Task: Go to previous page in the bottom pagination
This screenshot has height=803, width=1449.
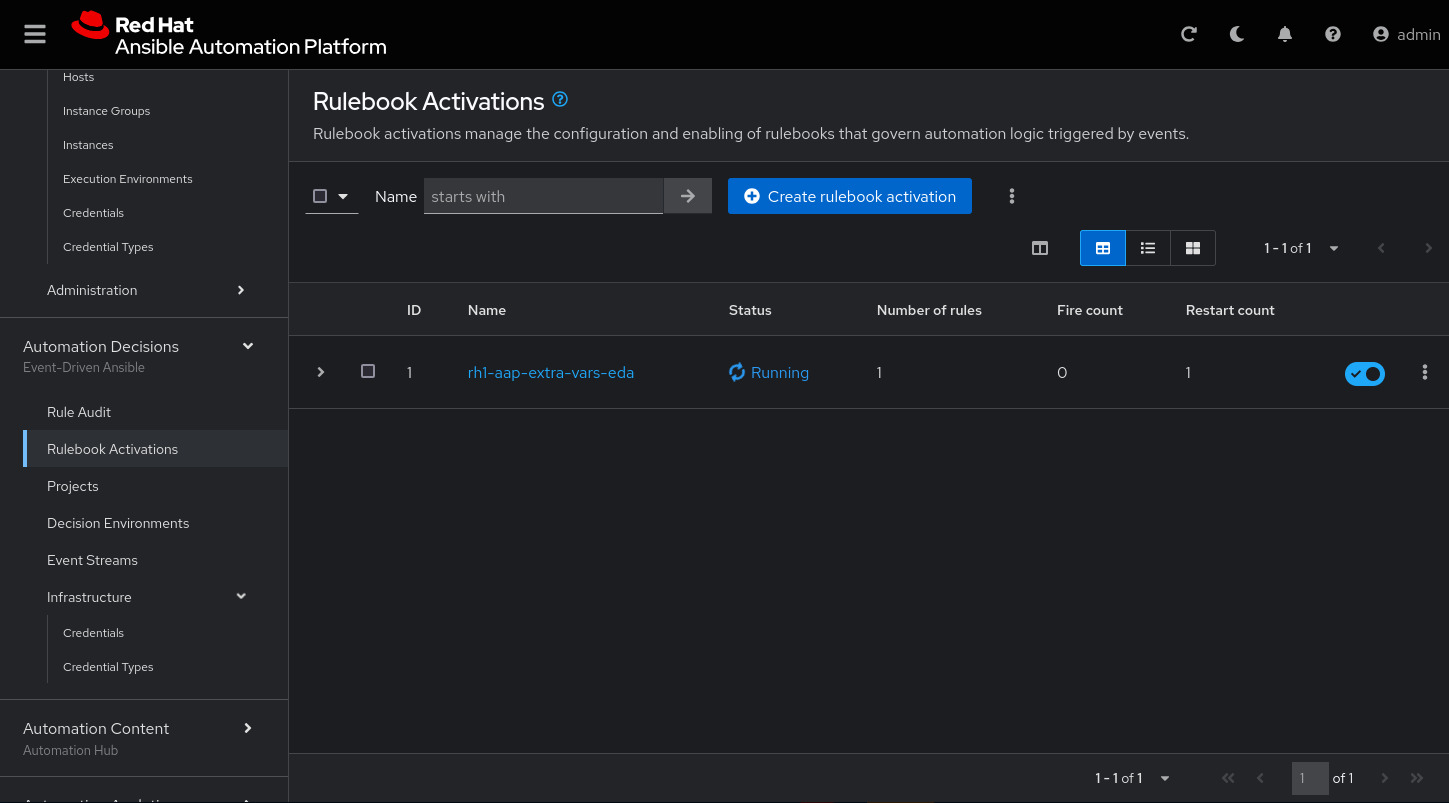Action: click(1261, 778)
